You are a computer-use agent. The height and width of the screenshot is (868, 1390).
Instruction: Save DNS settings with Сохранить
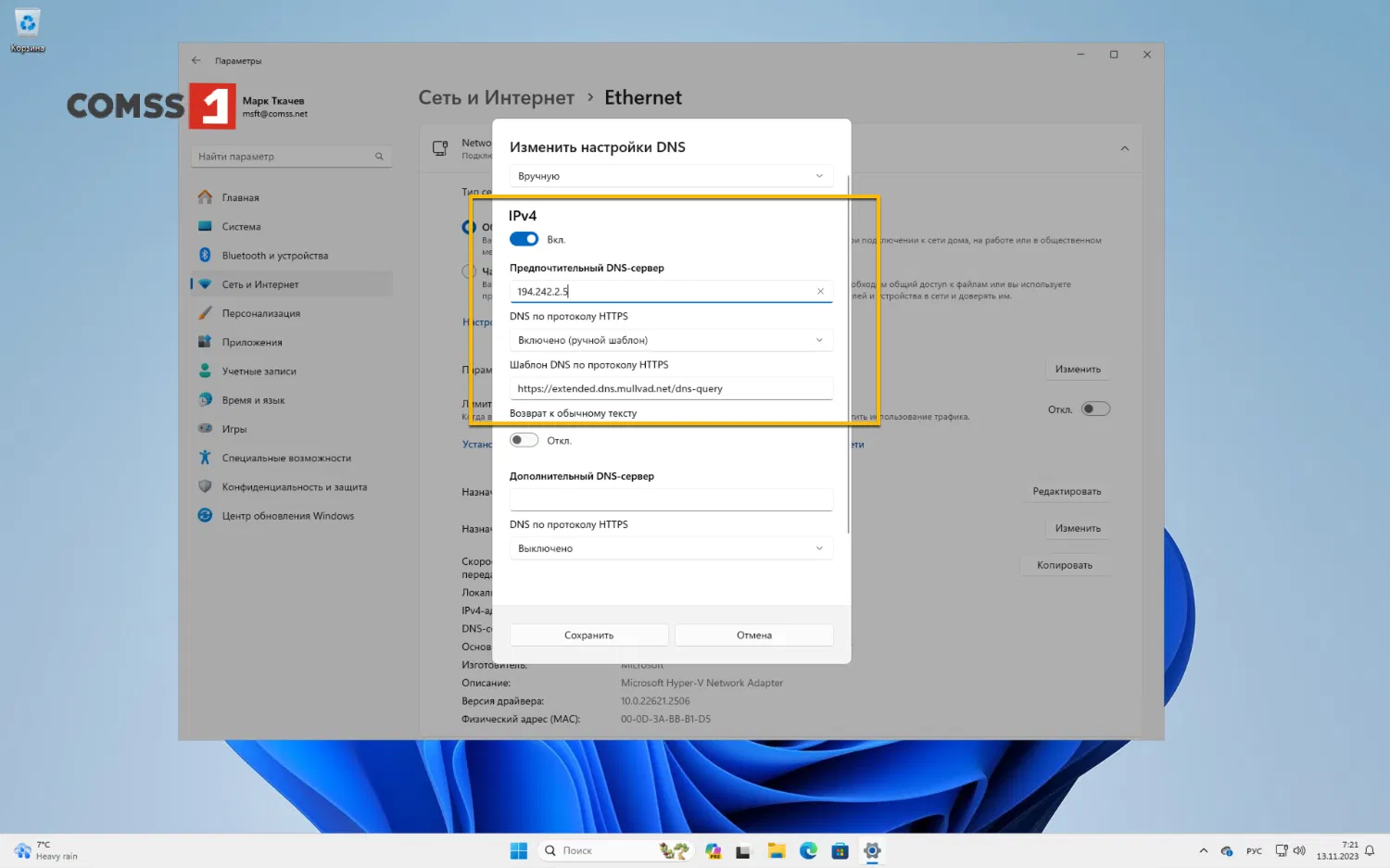click(589, 635)
